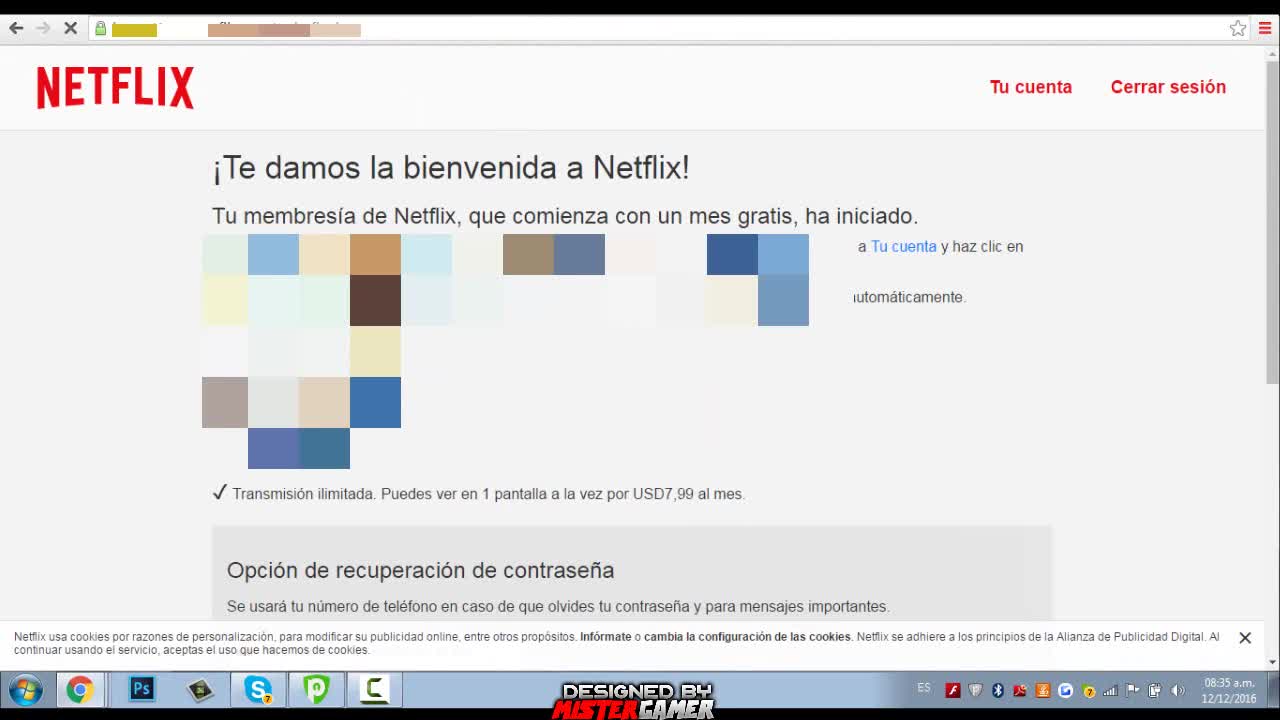
Task: Open Camtasia from the taskbar
Action: click(374, 690)
